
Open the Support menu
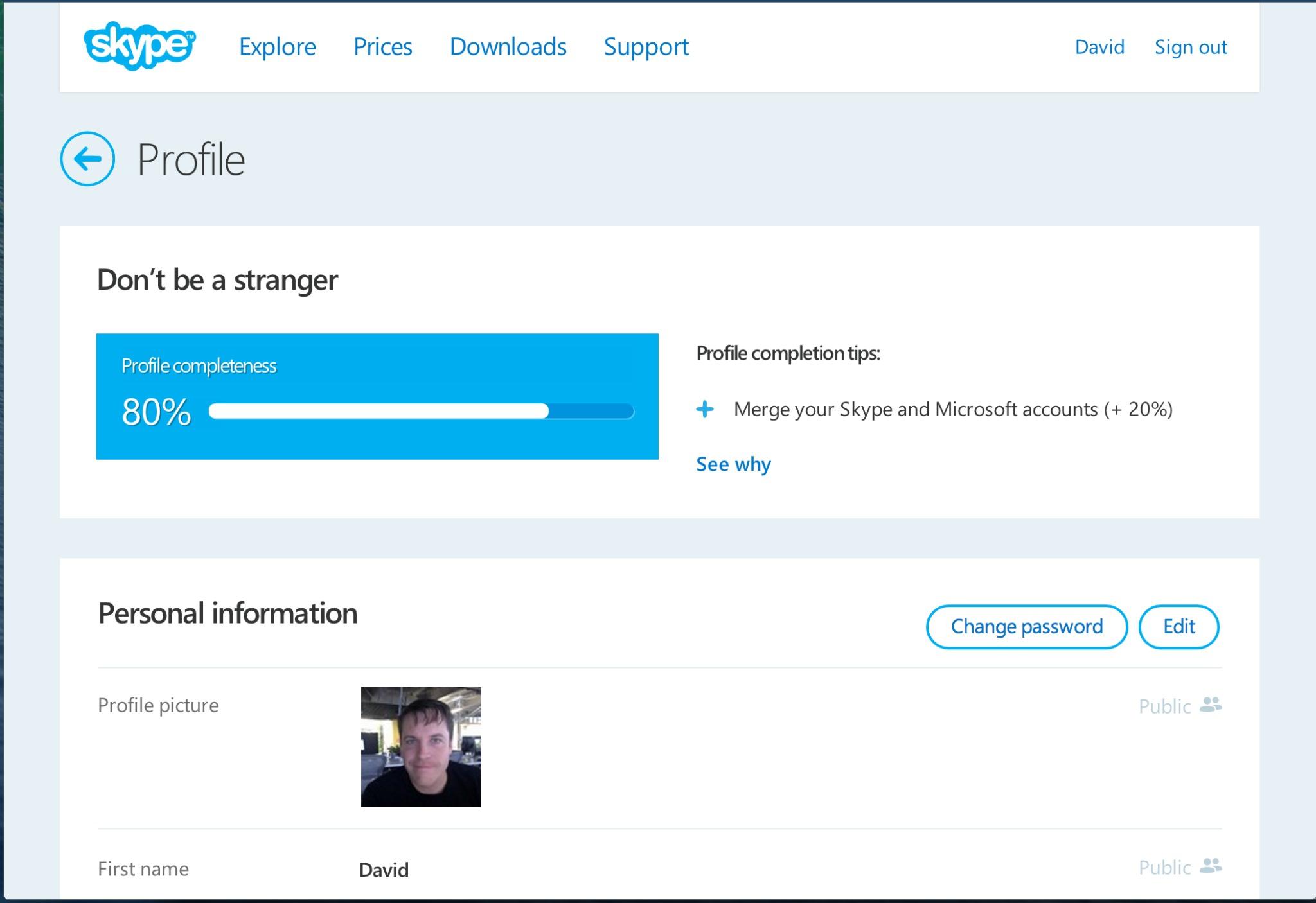646,47
